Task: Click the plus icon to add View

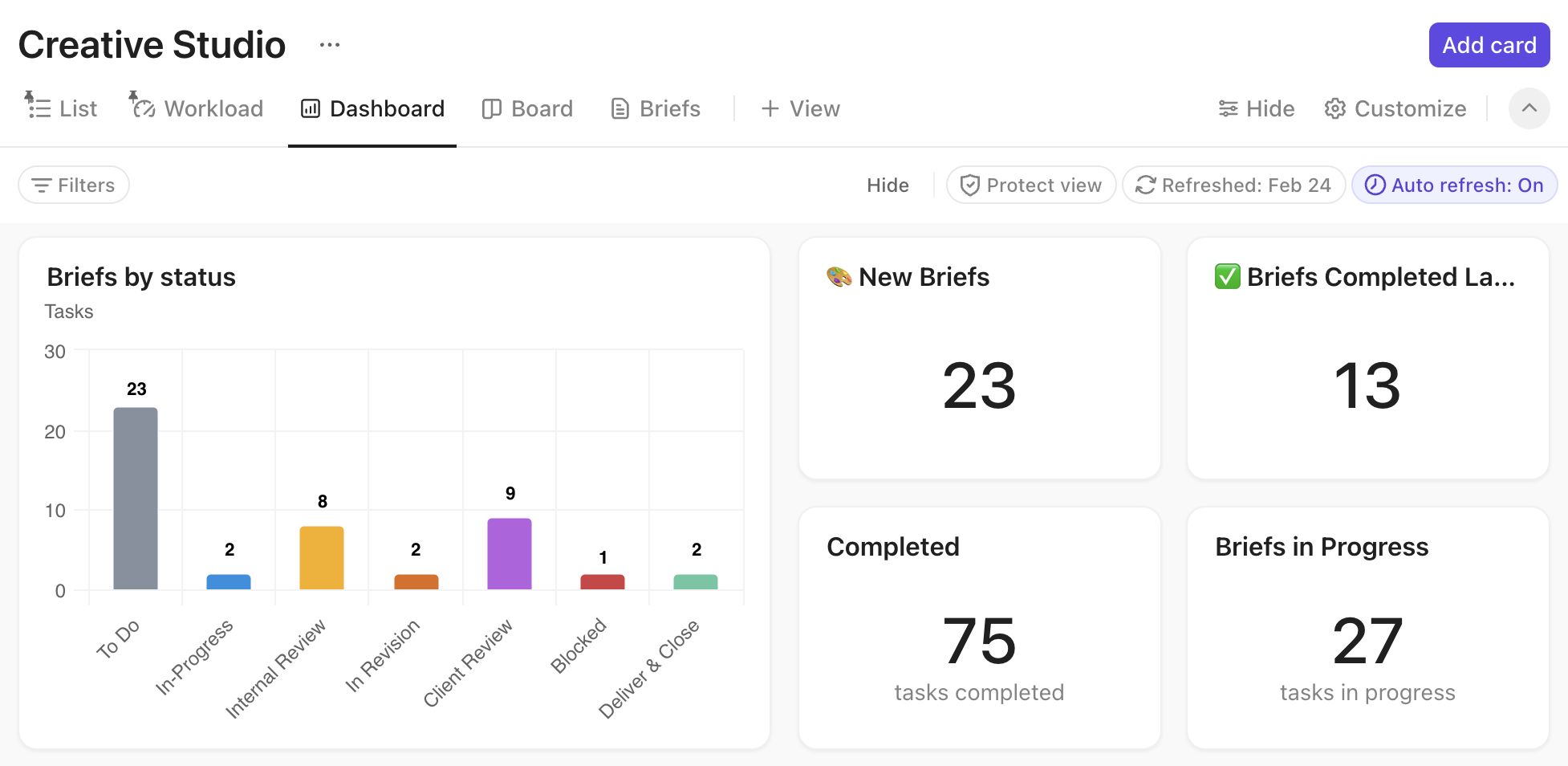Action: tap(770, 108)
